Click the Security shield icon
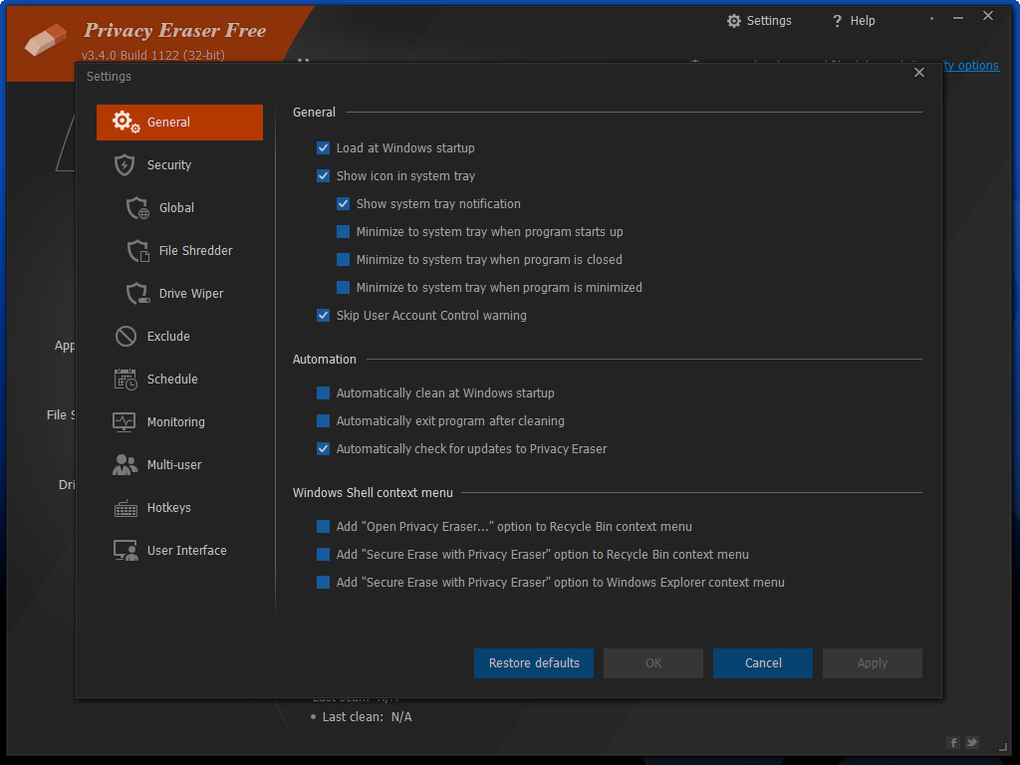The image size is (1020, 765). (124, 165)
